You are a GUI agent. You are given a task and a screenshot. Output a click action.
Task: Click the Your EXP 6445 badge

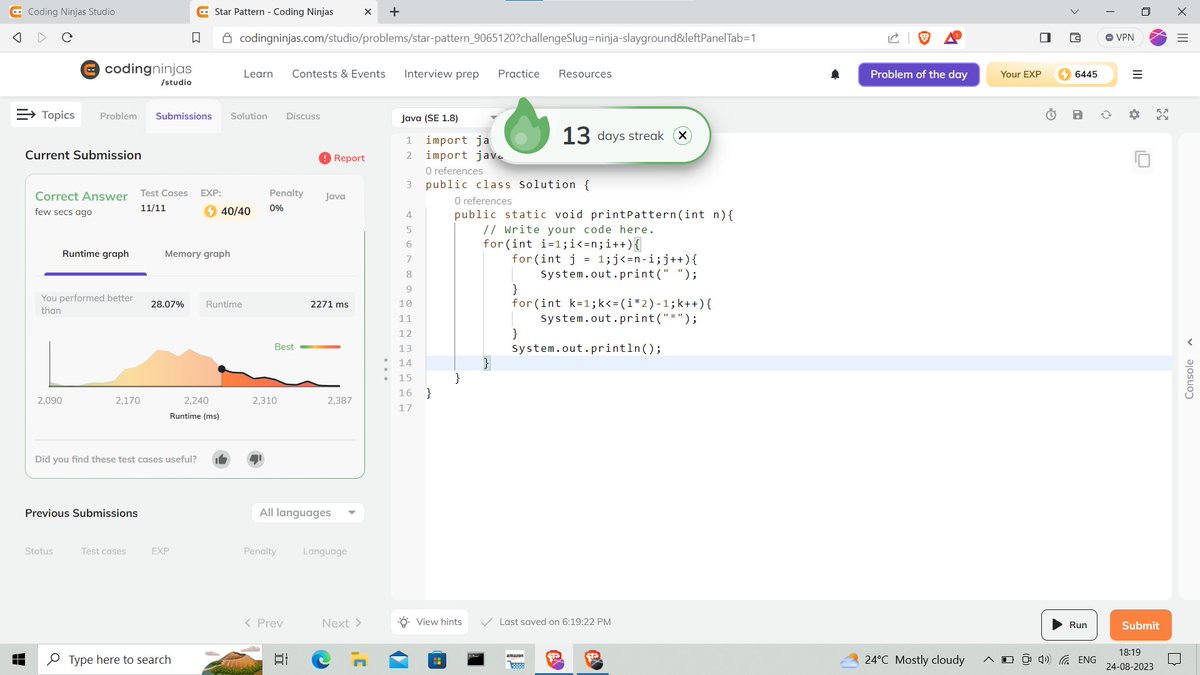click(1050, 74)
